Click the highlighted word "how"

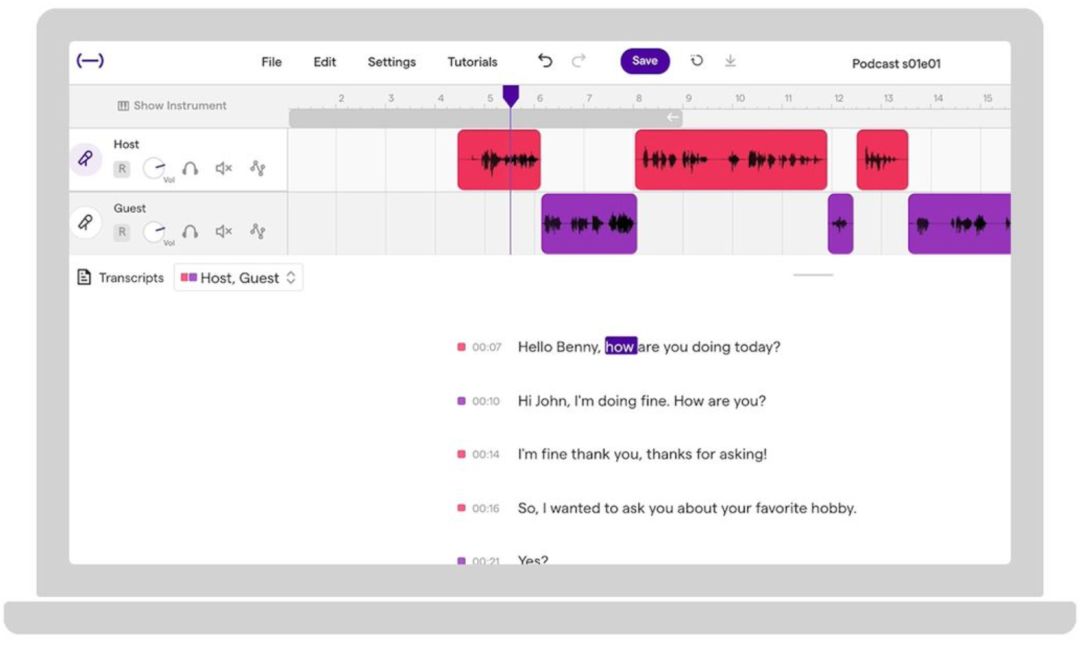point(621,347)
